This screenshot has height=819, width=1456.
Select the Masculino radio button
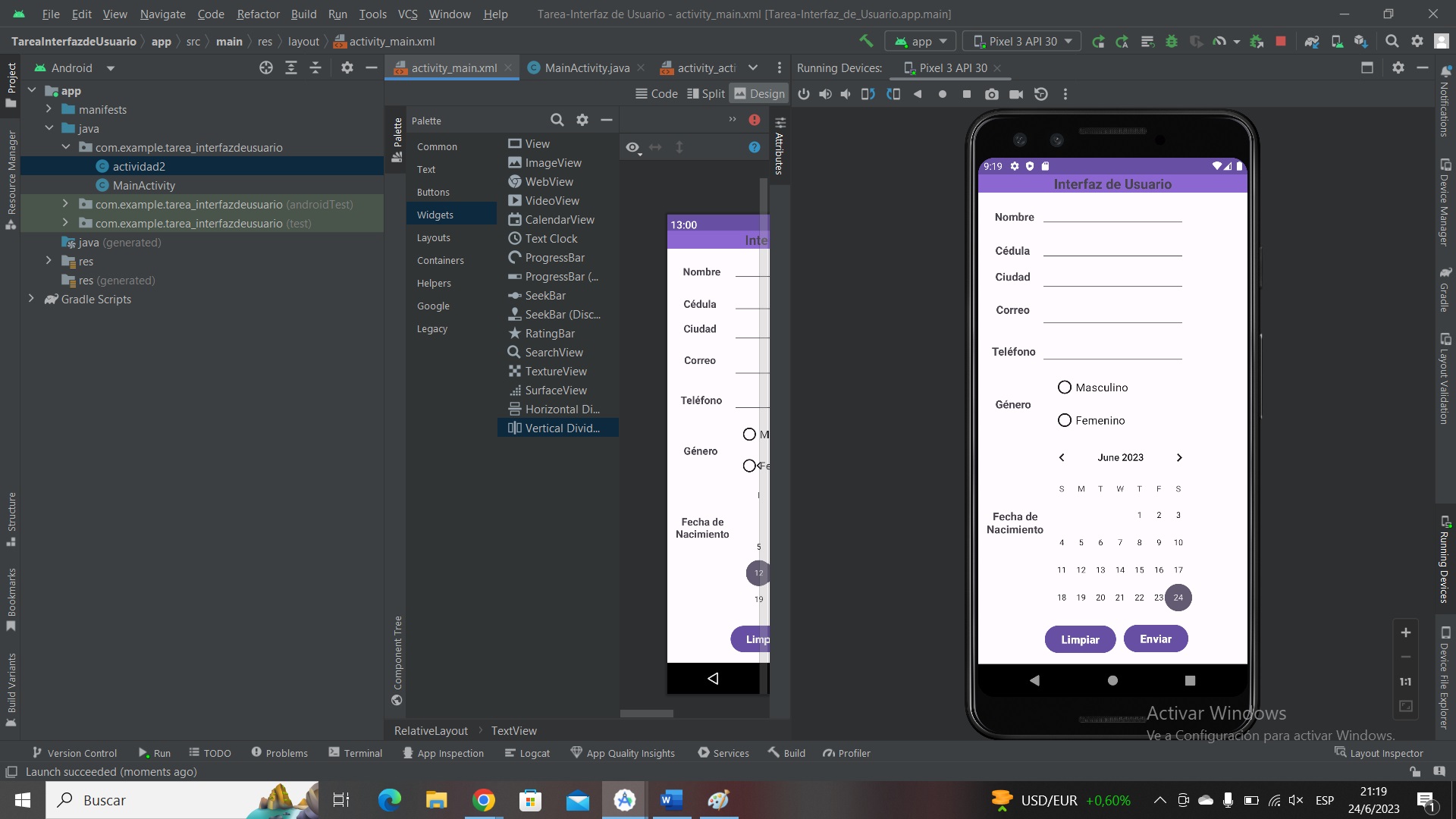click(x=1065, y=388)
